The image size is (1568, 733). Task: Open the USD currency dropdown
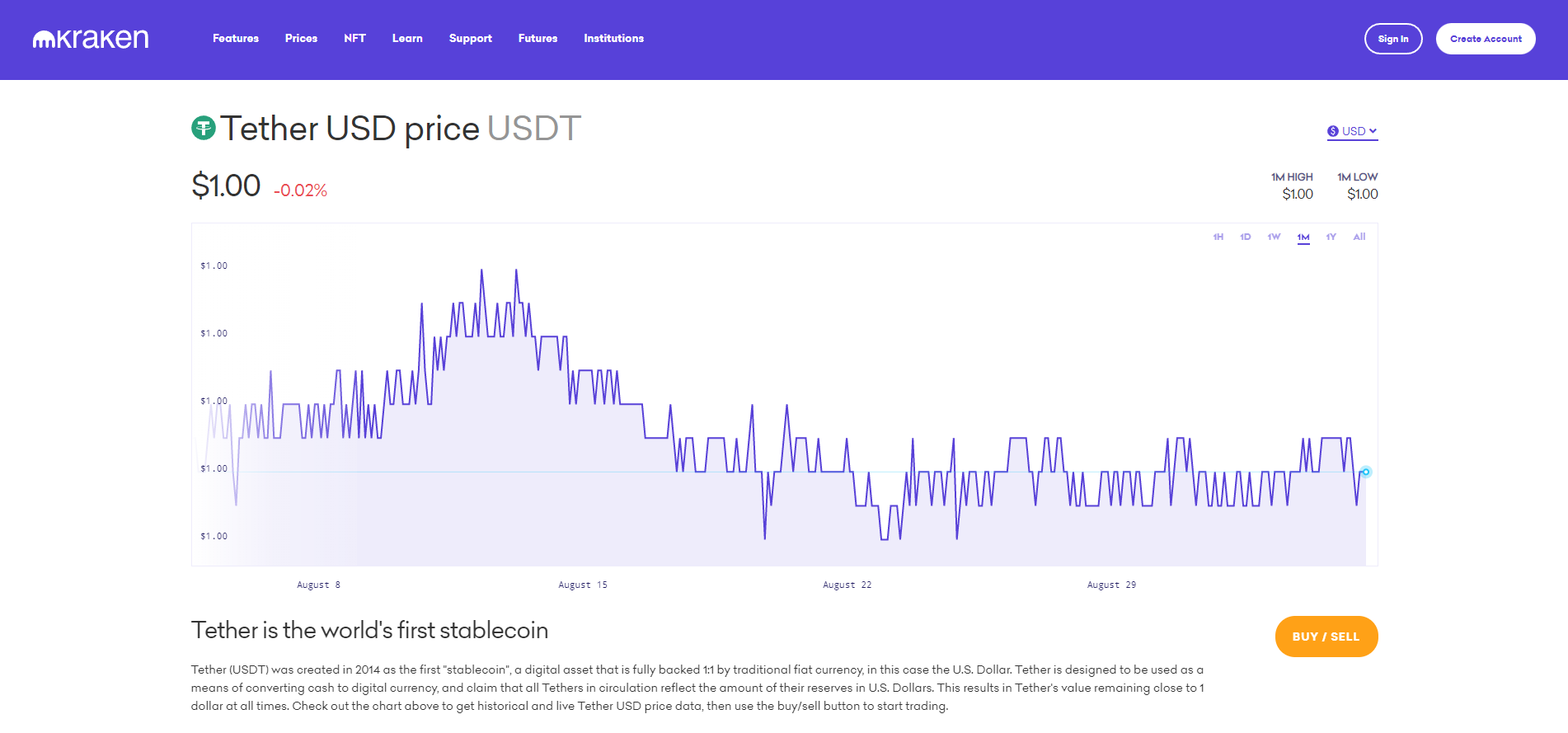pyautogui.click(x=1353, y=131)
